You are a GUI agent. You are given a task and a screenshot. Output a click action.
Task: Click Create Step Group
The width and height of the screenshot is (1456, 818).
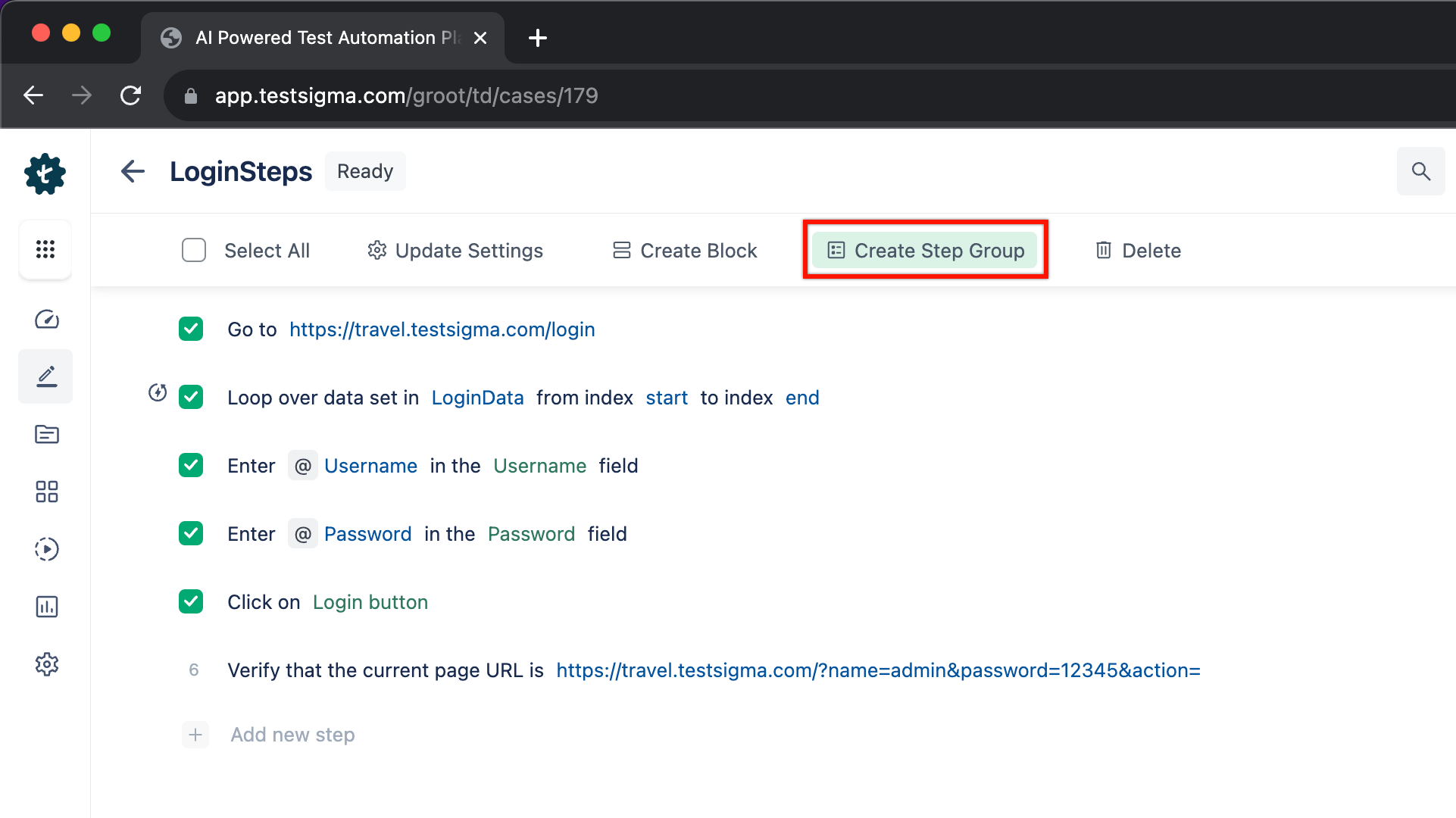click(925, 250)
